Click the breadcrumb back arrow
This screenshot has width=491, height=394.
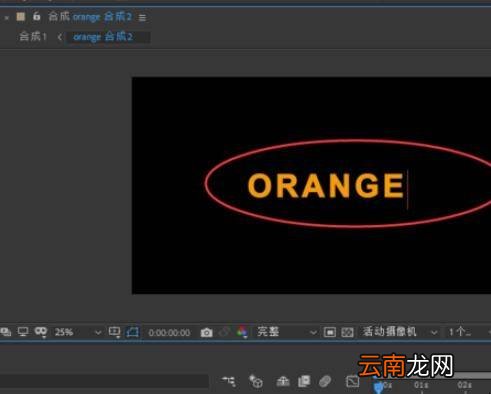point(60,37)
